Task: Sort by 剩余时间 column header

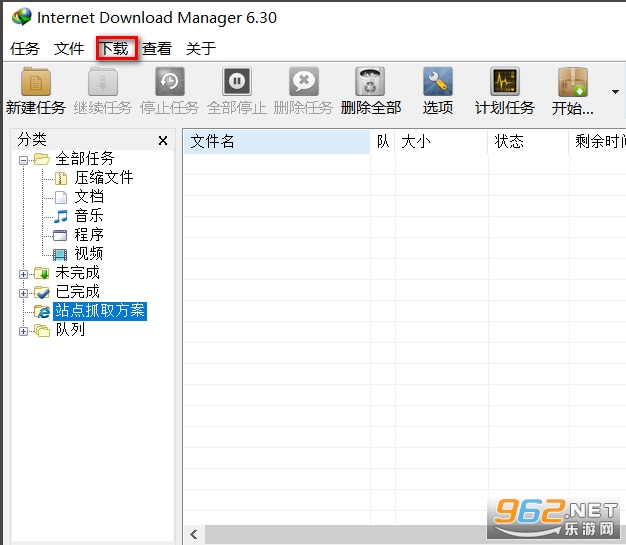Action: tap(598, 141)
